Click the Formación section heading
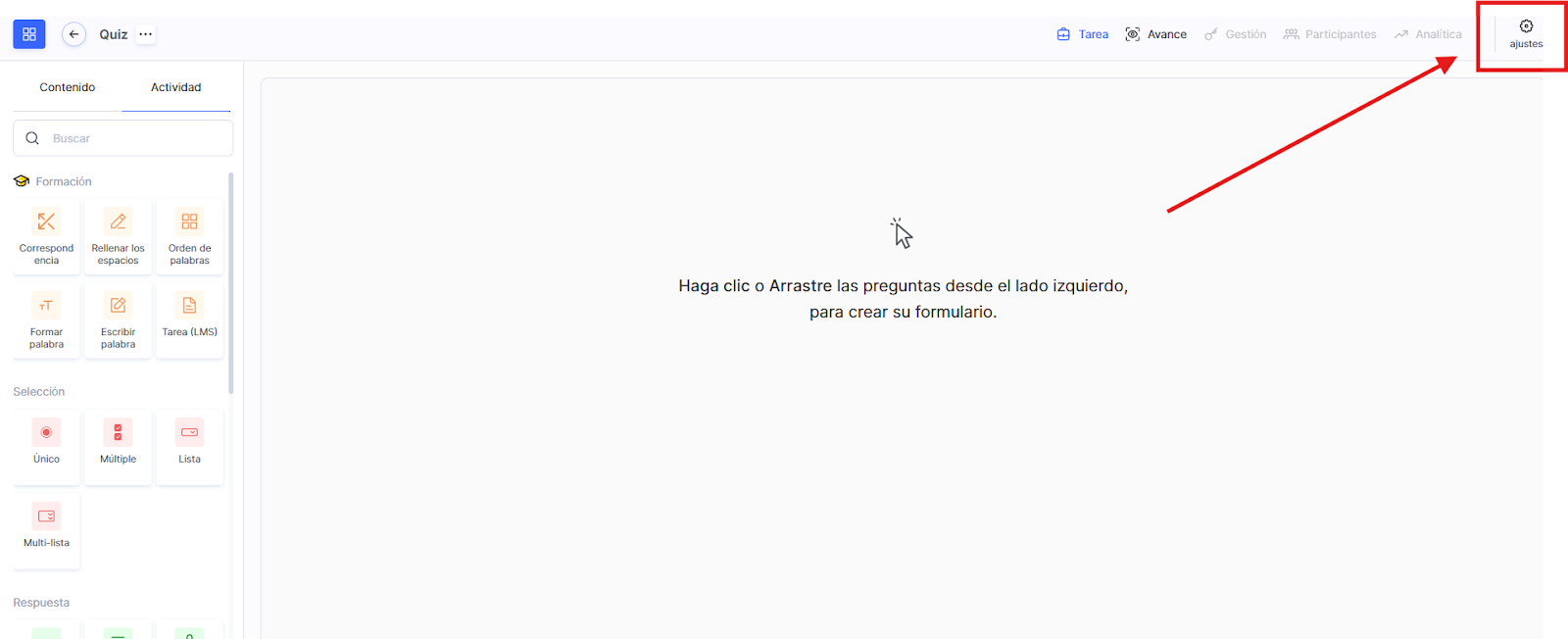 pos(64,181)
